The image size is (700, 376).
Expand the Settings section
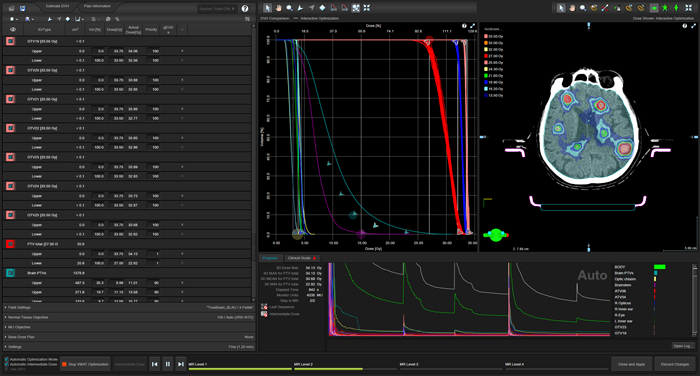click(x=129, y=347)
